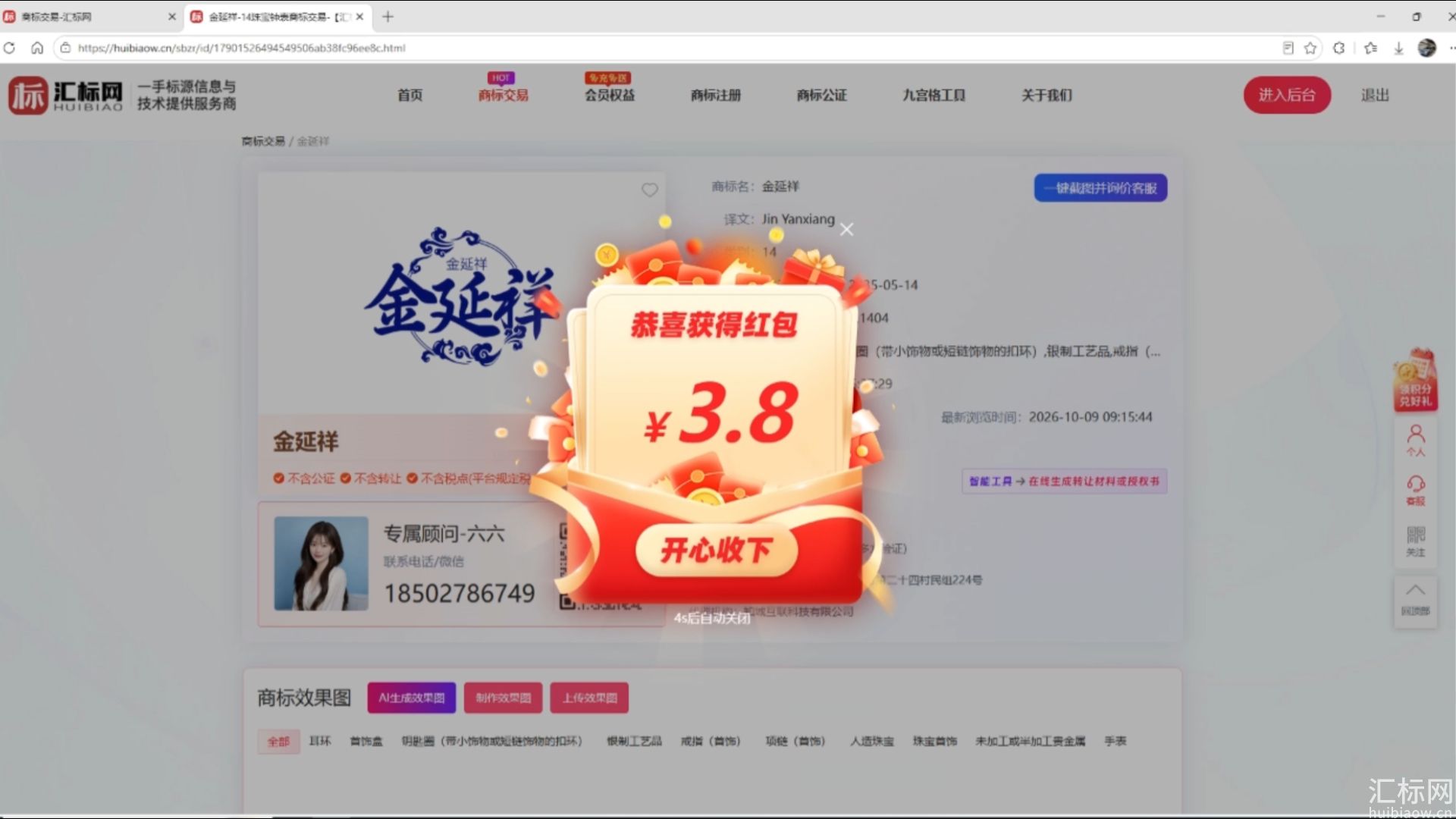
Task: Open the 九宫格工具 nav item
Action: pyautogui.click(x=934, y=95)
